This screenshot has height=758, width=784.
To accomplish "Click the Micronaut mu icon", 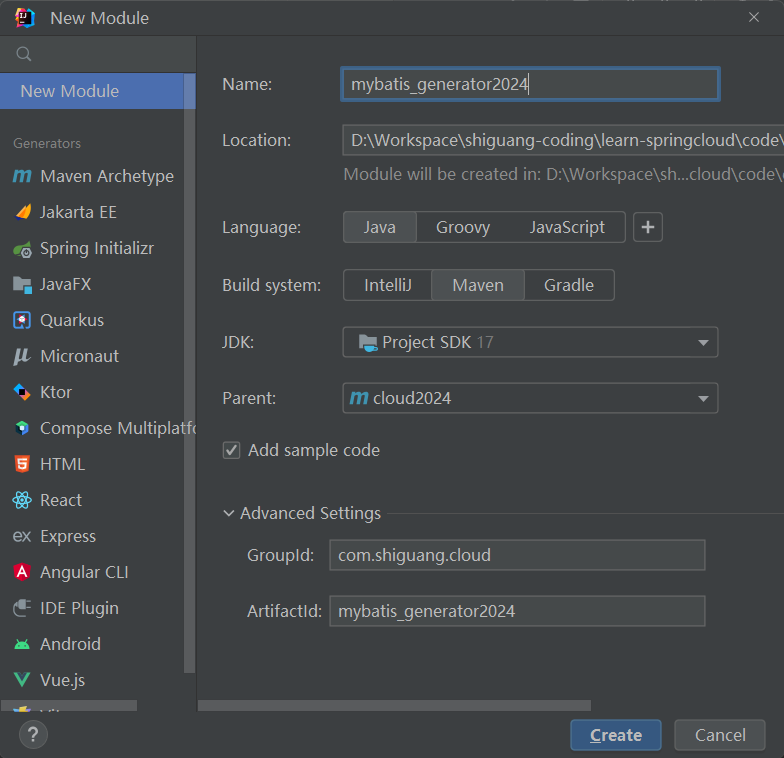I will click(x=22, y=356).
